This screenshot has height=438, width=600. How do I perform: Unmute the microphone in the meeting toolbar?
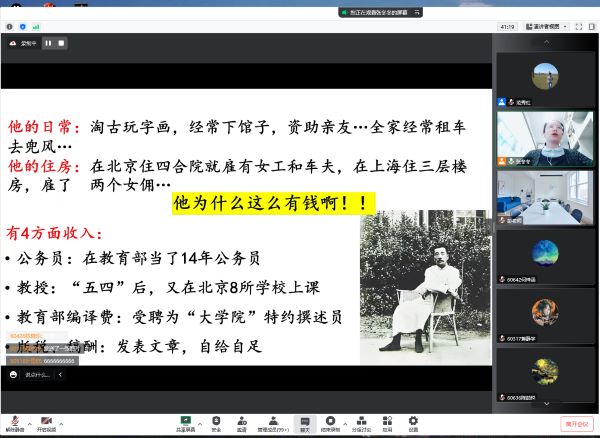coord(12,423)
